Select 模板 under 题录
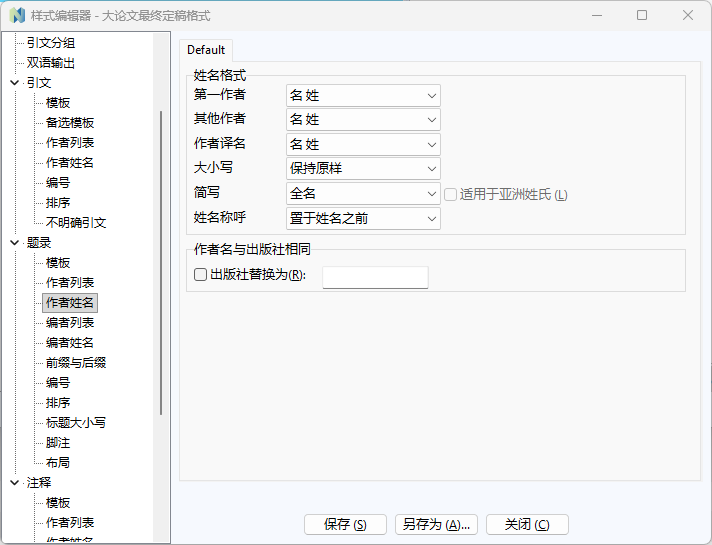712x545 pixels. (x=58, y=263)
